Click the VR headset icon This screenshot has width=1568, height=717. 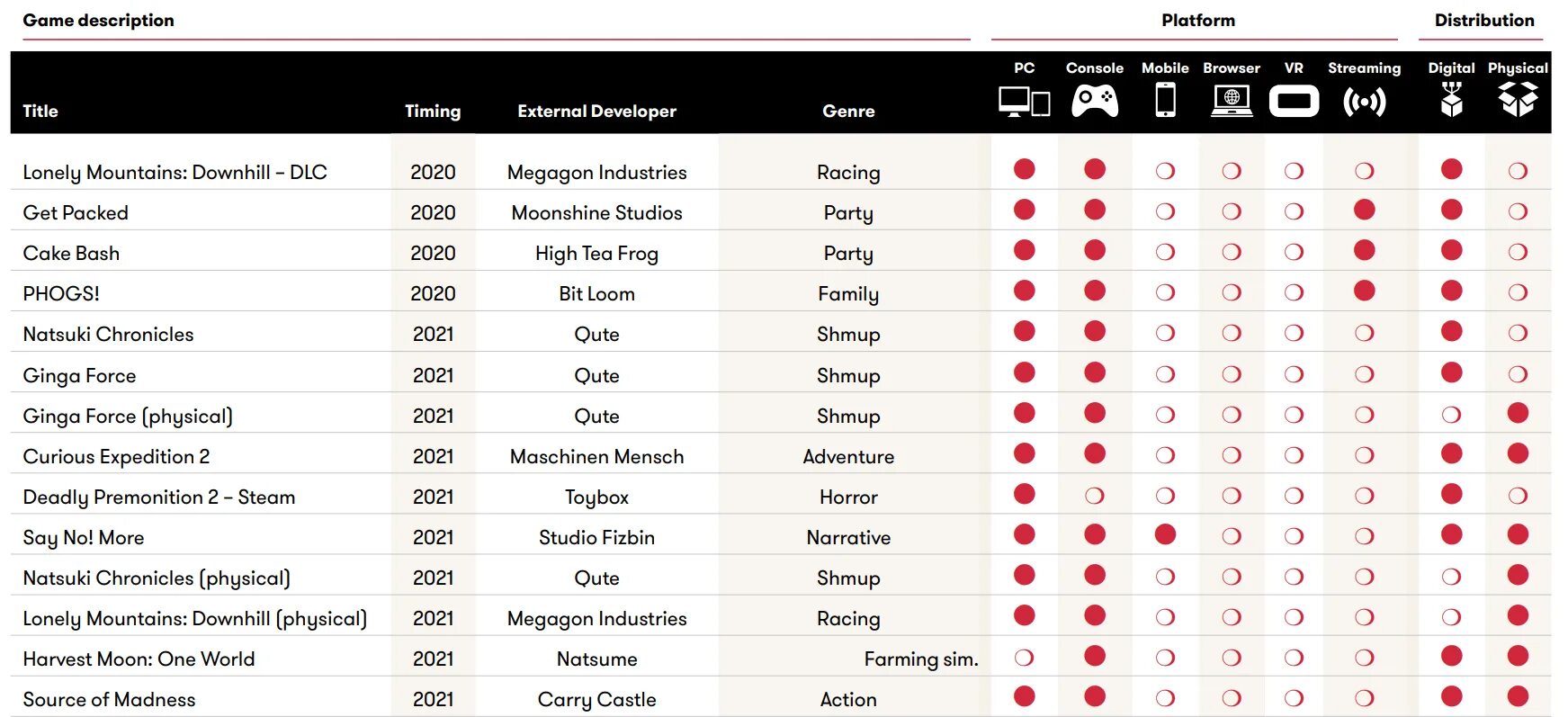coord(1294,101)
